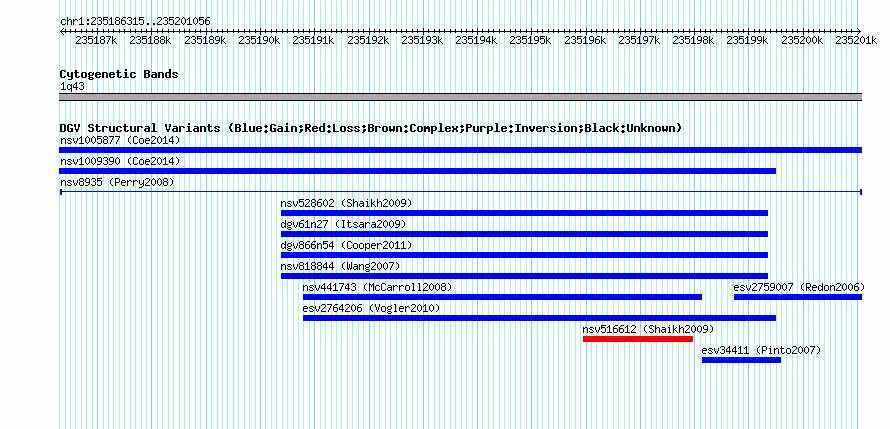The height and width of the screenshot is (429, 890).
Task: Select the esv2764206 blue bar
Action: [539, 318]
